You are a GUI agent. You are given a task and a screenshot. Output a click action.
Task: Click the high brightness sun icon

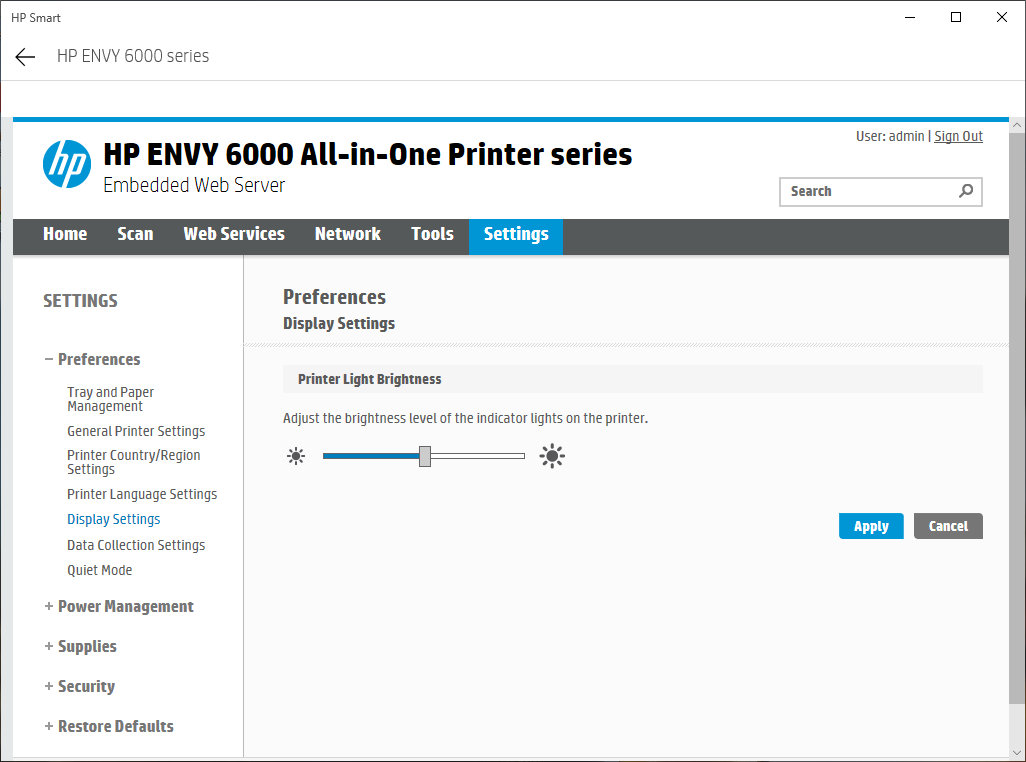point(552,456)
